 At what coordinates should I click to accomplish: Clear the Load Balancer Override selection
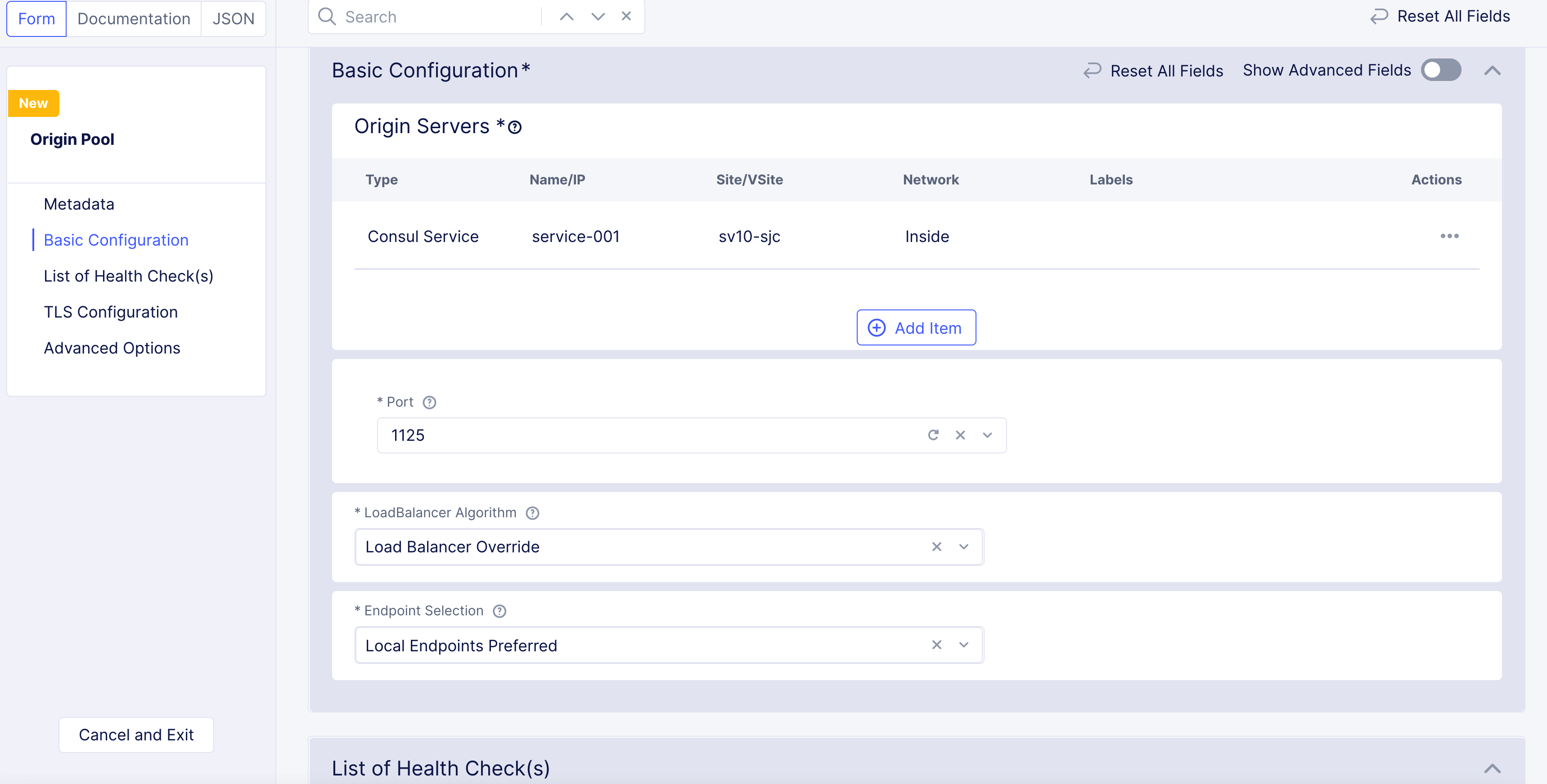[x=936, y=547]
